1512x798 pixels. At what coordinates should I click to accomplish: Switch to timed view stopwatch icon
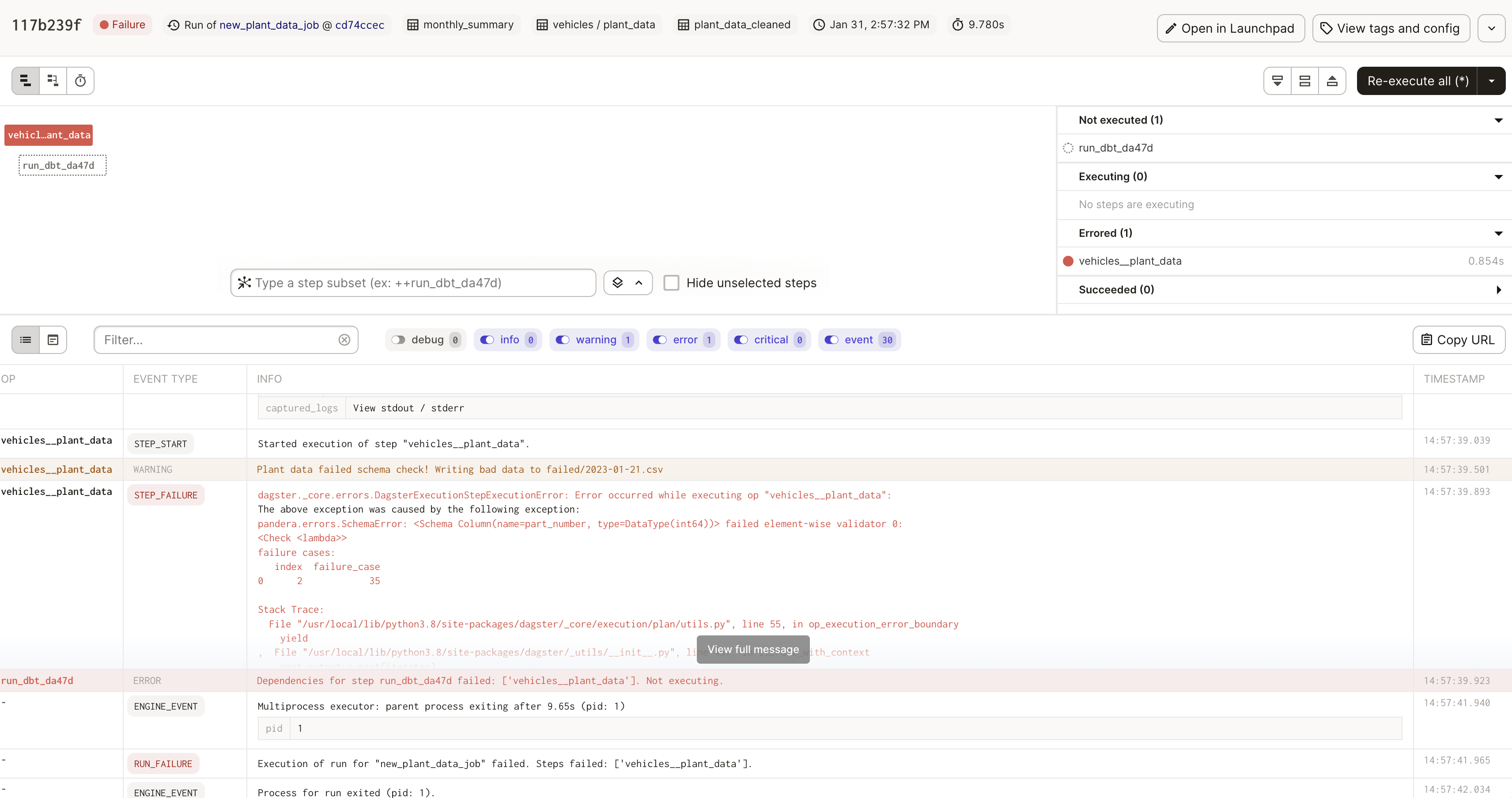pos(80,80)
